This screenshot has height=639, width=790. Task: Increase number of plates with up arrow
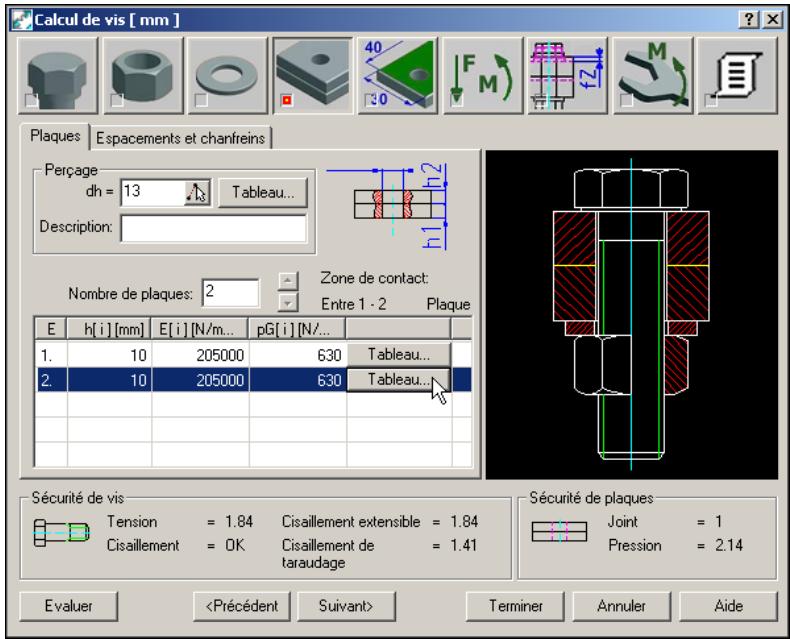[x=288, y=281]
